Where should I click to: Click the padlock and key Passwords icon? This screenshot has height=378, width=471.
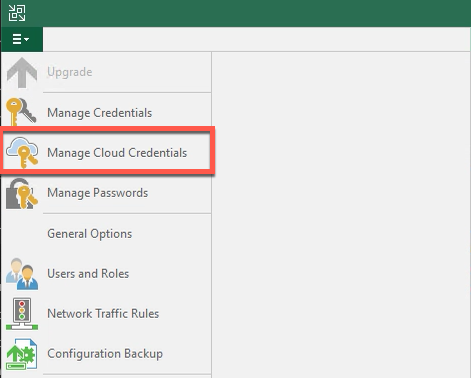tap(22, 193)
